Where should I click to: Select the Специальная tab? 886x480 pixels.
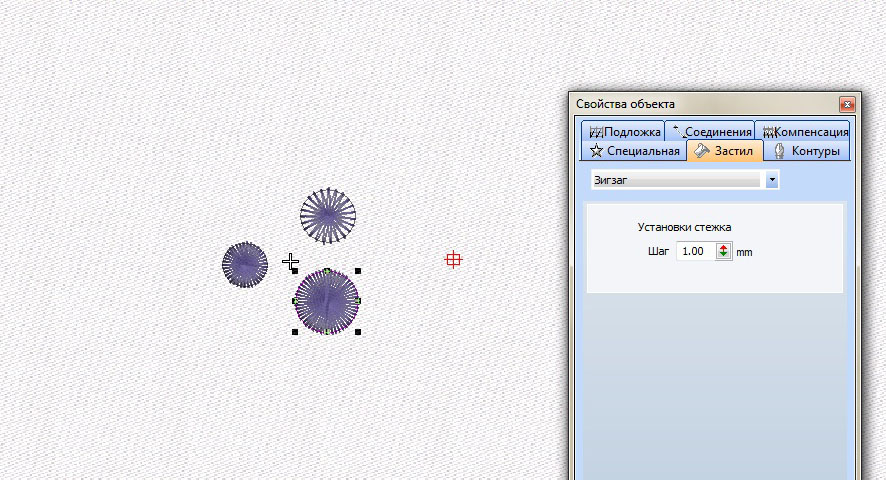pos(633,151)
